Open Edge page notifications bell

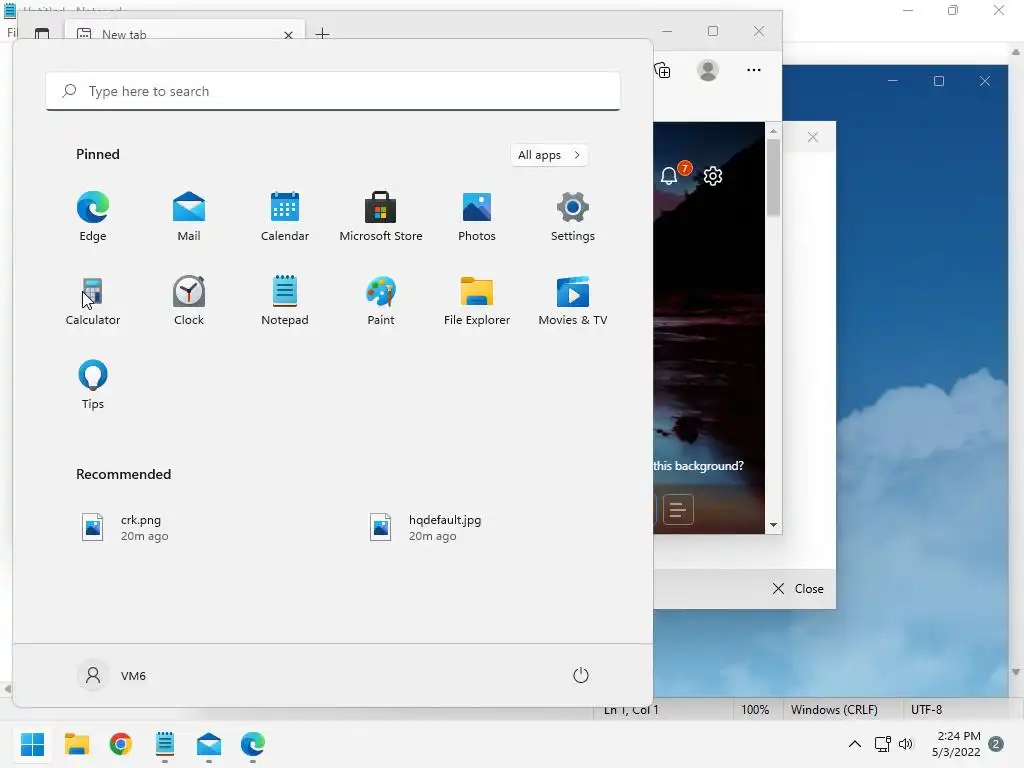pyautogui.click(x=669, y=175)
